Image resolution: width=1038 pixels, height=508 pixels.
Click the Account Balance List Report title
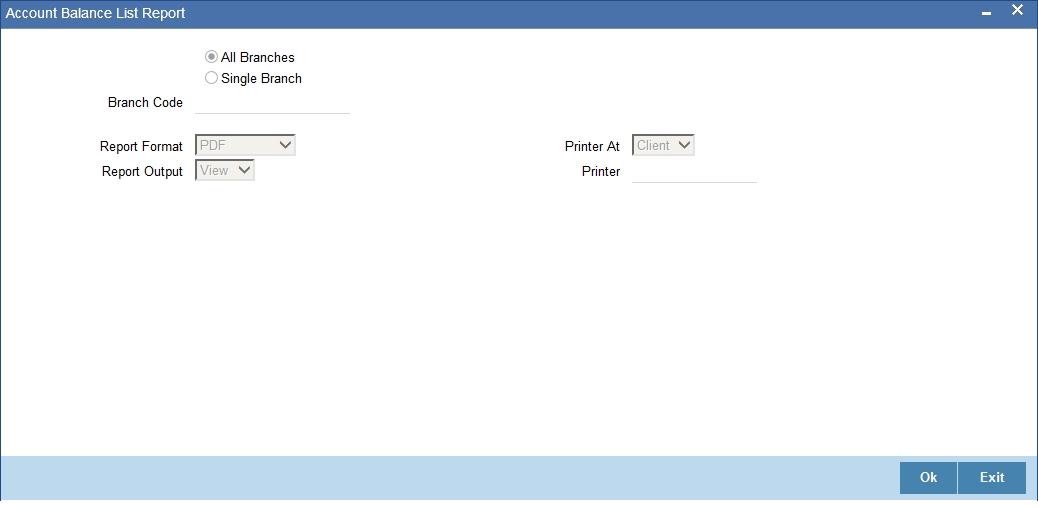click(95, 13)
